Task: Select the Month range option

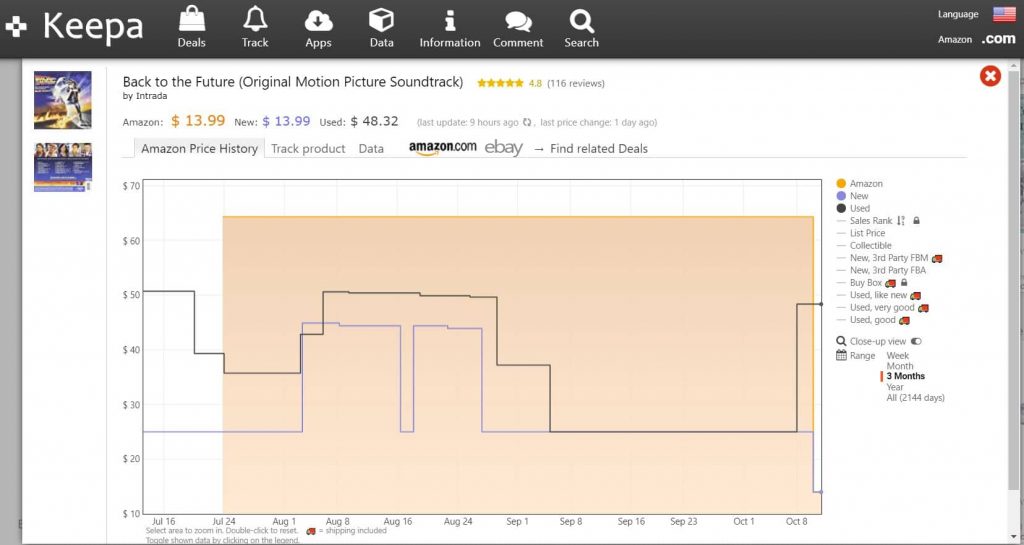Action: (900, 366)
